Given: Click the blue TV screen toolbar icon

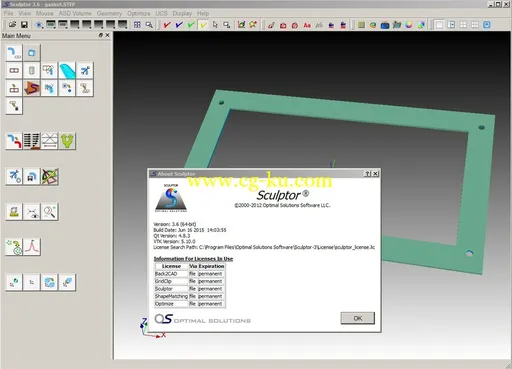Looking at the screenshot, I should tap(385, 25).
